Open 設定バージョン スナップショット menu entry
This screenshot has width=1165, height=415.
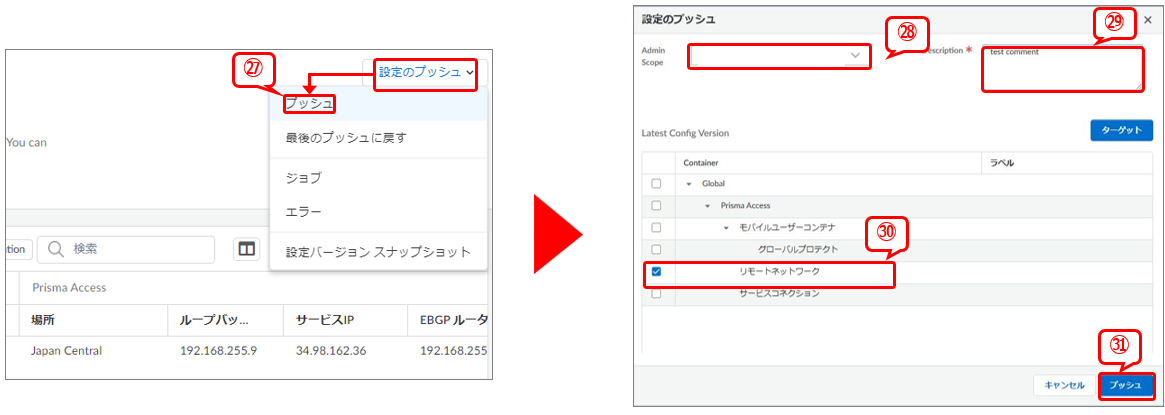[377, 252]
